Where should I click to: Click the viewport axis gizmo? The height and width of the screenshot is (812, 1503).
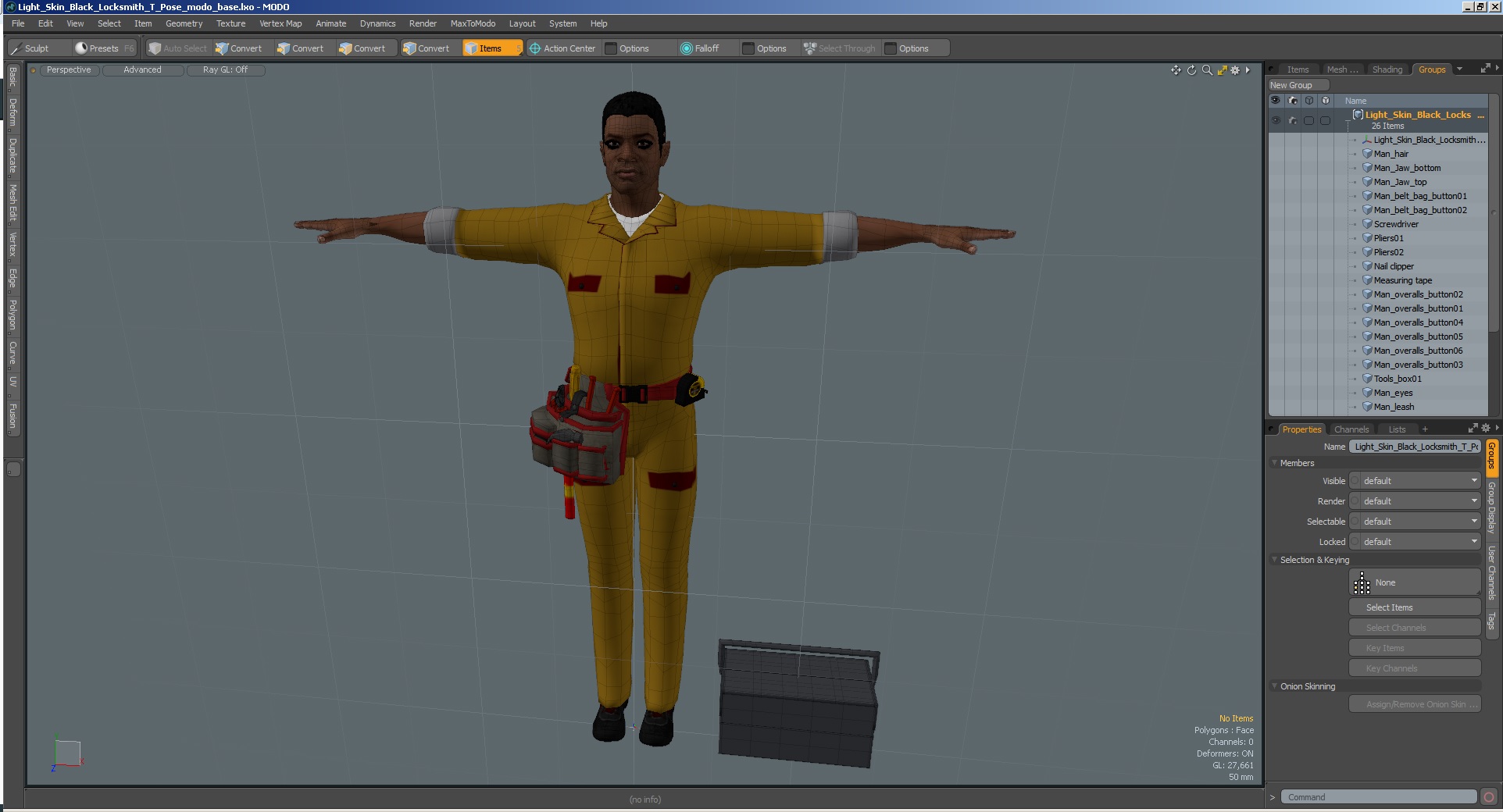[67, 755]
